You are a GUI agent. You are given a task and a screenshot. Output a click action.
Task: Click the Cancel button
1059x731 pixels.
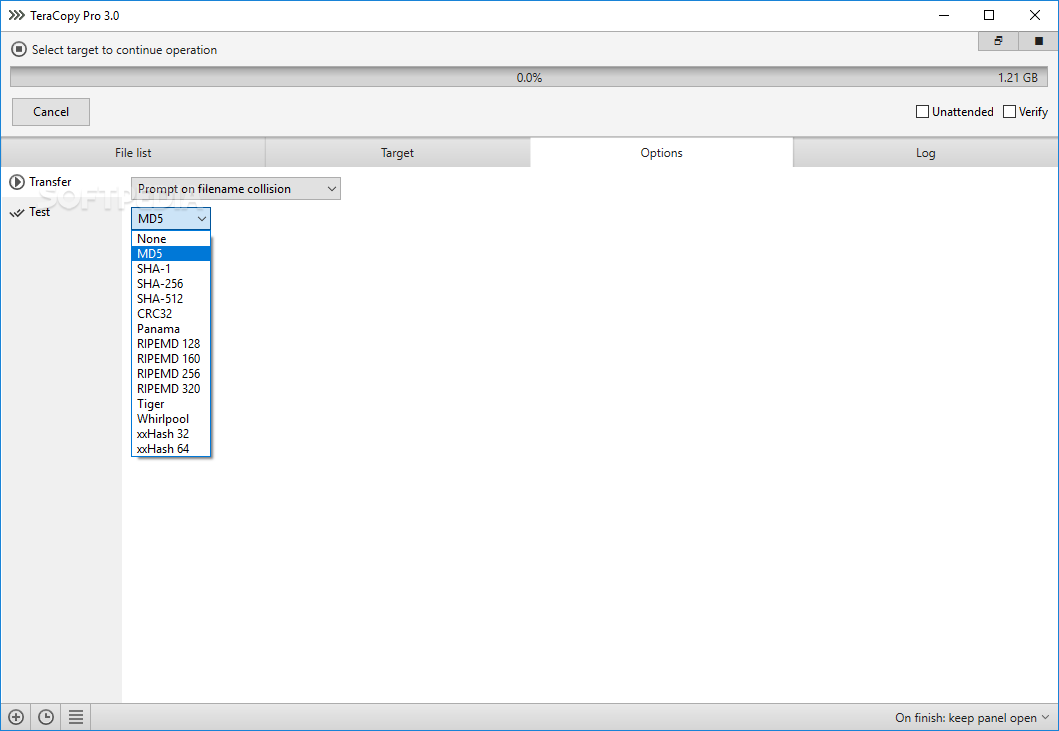coord(51,111)
